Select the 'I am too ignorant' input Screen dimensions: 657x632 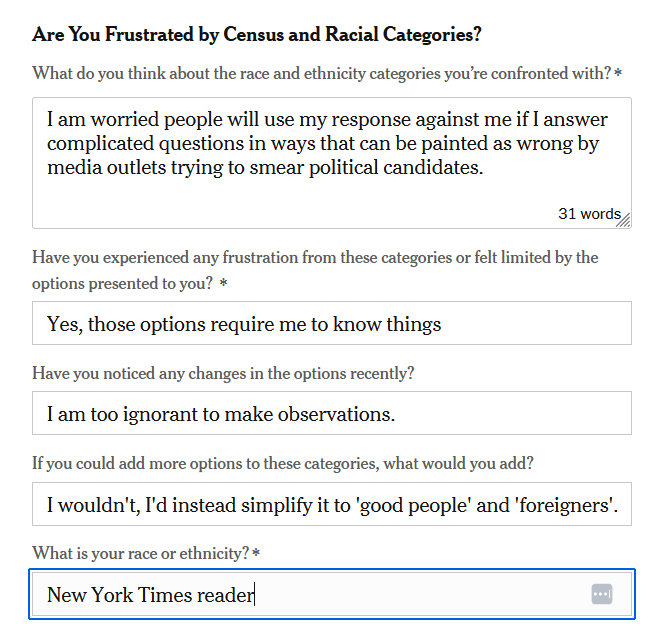(x=330, y=414)
